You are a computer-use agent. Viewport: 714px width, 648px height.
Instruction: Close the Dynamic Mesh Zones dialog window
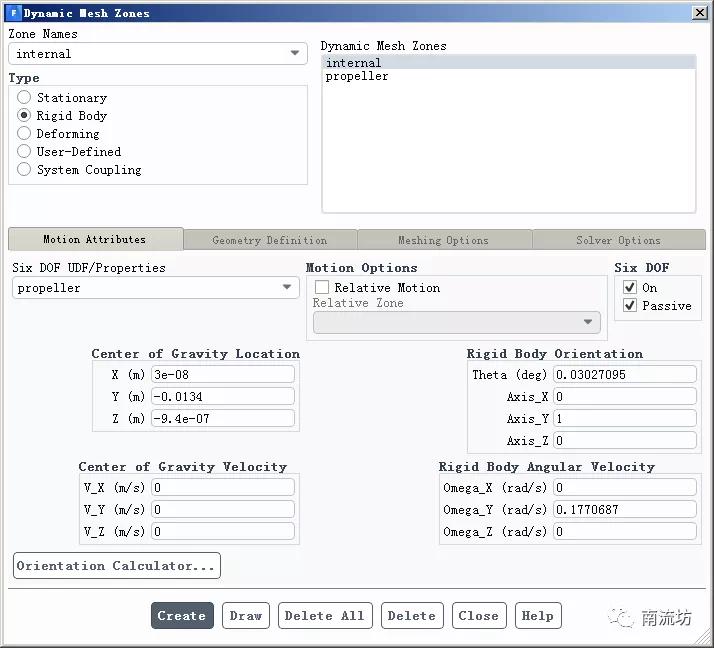click(x=699, y=13)
